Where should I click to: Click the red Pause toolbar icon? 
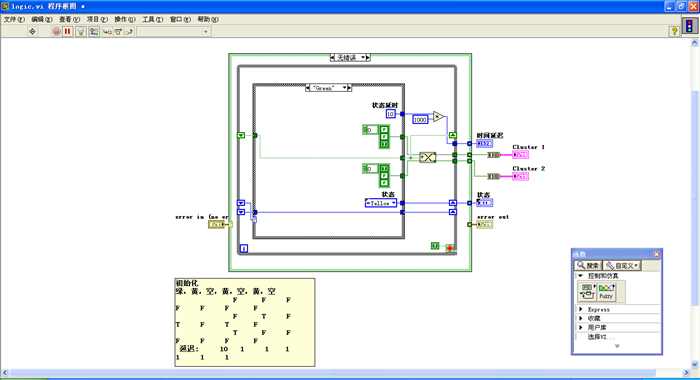coord(67,32)
